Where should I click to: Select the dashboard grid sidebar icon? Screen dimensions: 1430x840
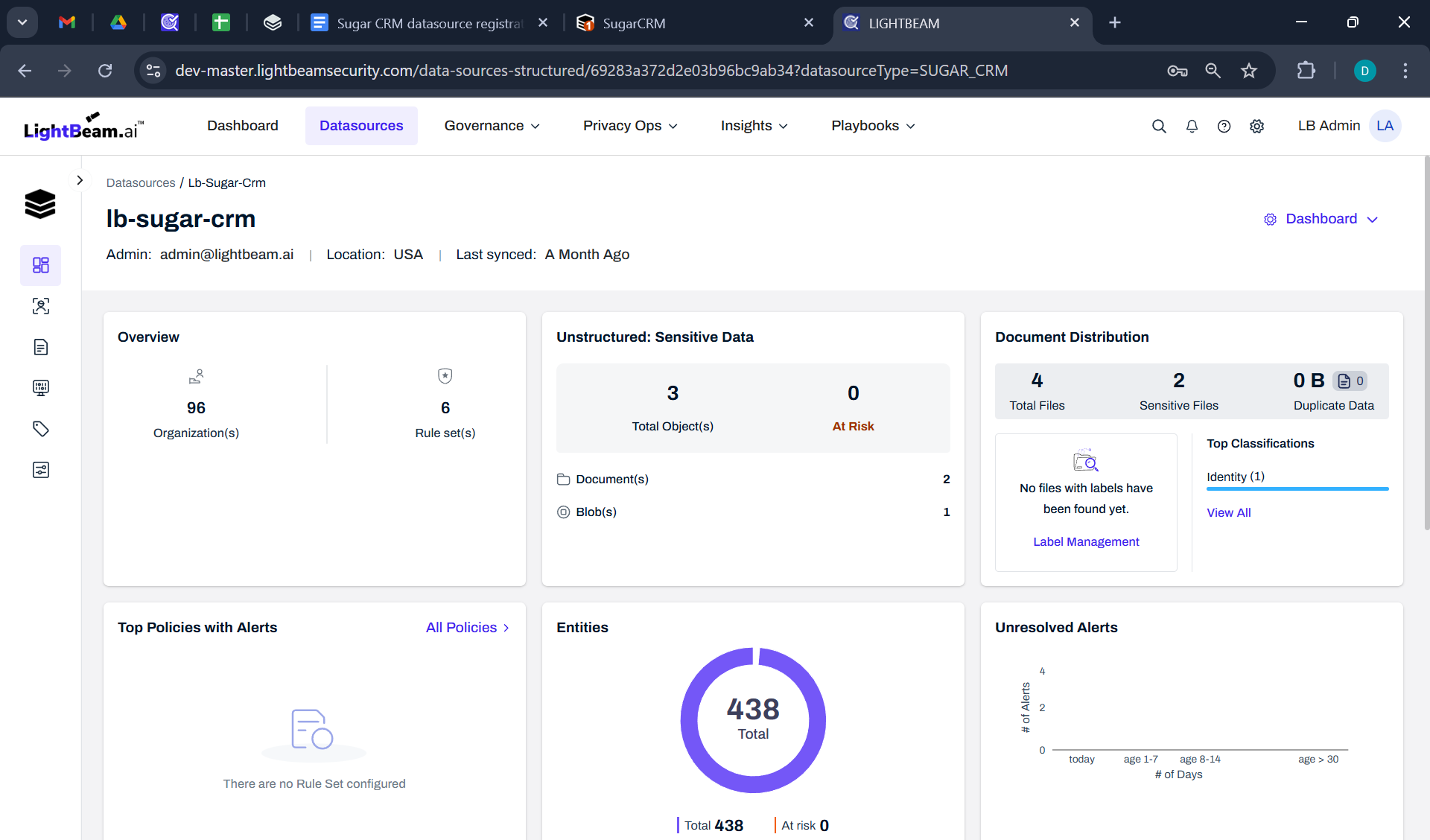pyautogui.click(x=41, y=265)
